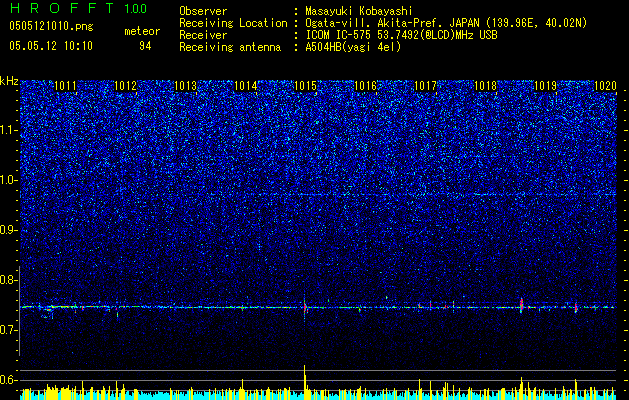Click the 1.1 frequency axis label

[x=9, y=130]
